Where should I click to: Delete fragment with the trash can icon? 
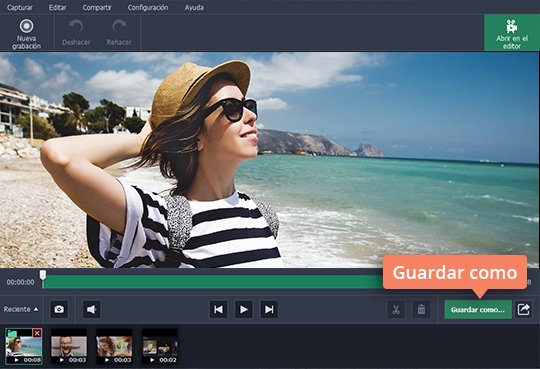click(421, 309)
